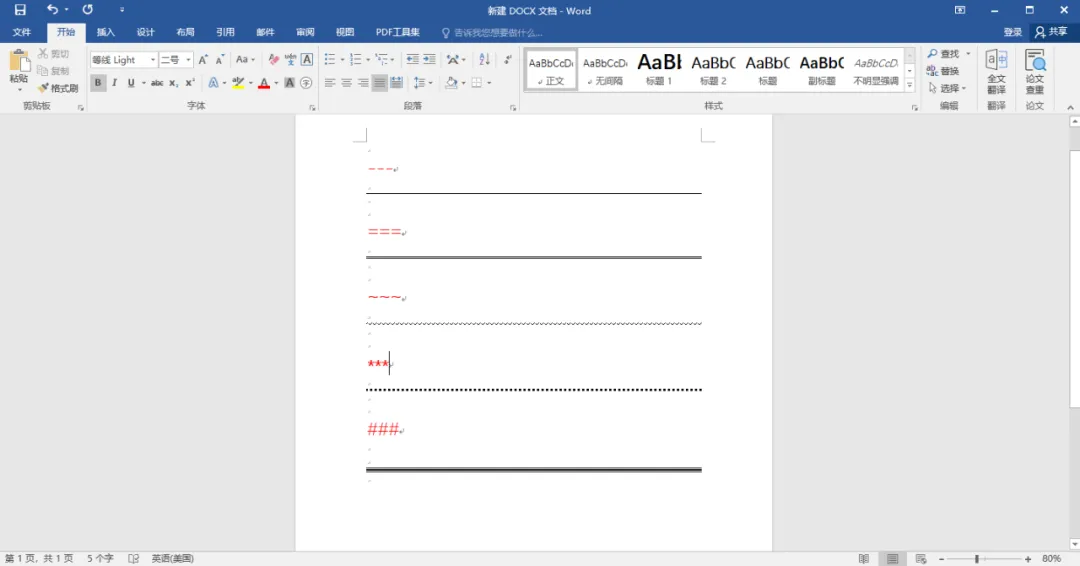The image size is (1080, 566).
Task: Click the Format Painter (格式刷) tool
Action: (x=58, y=88)
